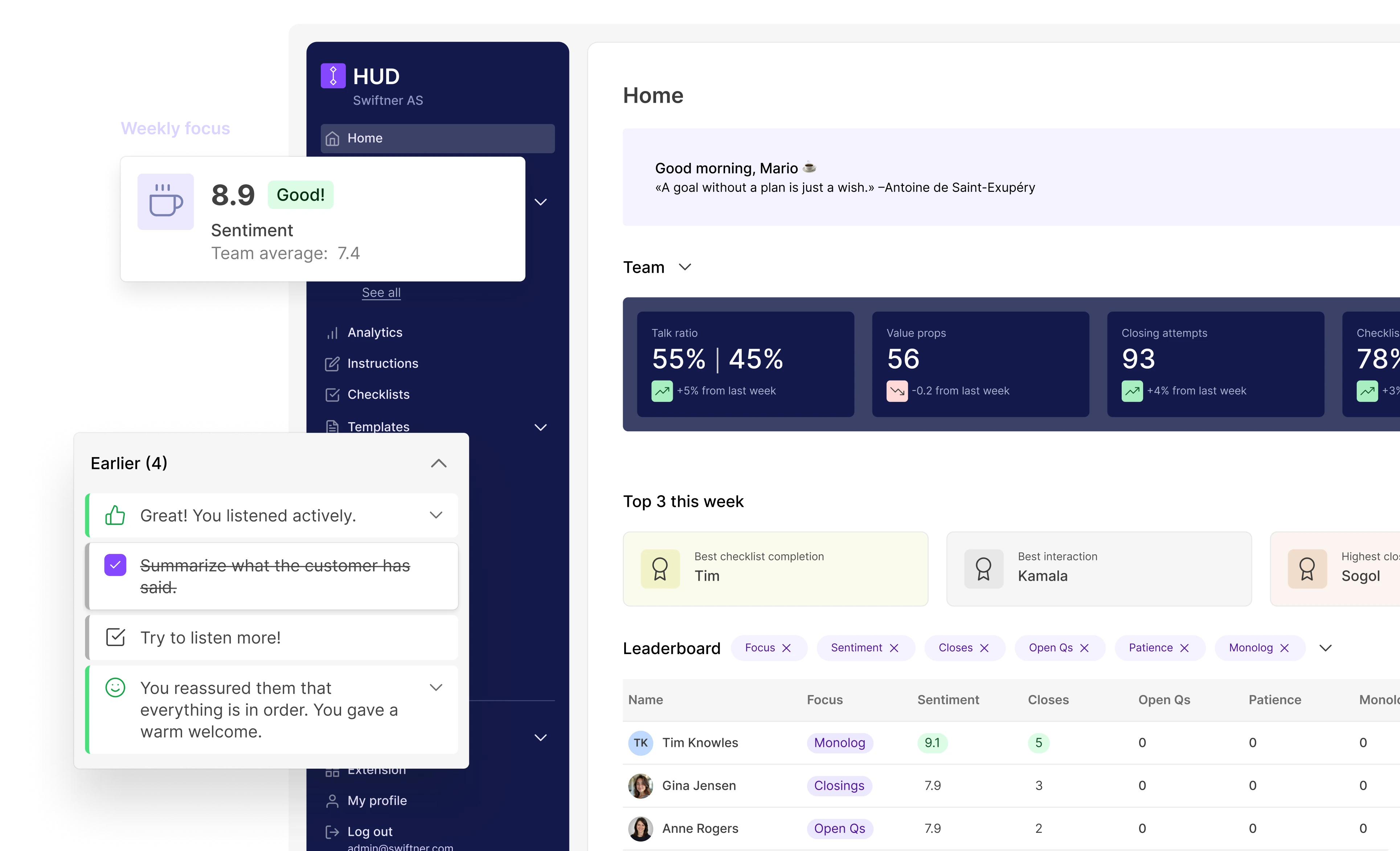Click the Talk ratio upward trend icon
Image resolution: width=1400 pixels, height=851 pixels.
coord(662,391)
